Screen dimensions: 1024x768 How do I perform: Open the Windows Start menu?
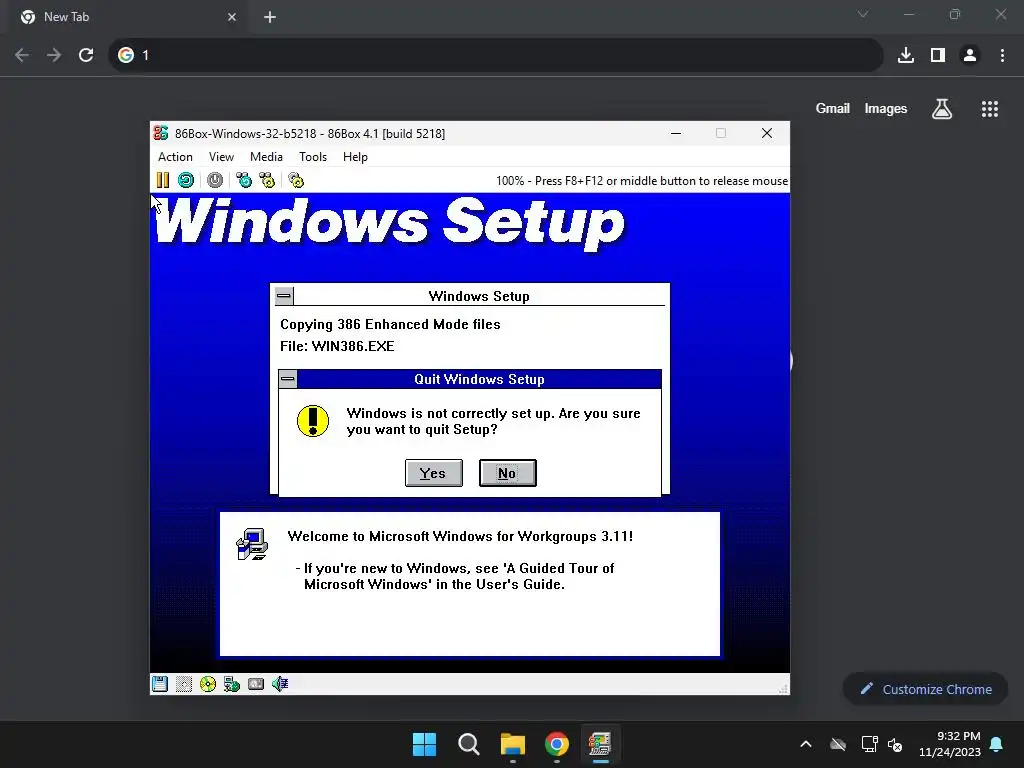pyautogui.click(x=424, y=744)
